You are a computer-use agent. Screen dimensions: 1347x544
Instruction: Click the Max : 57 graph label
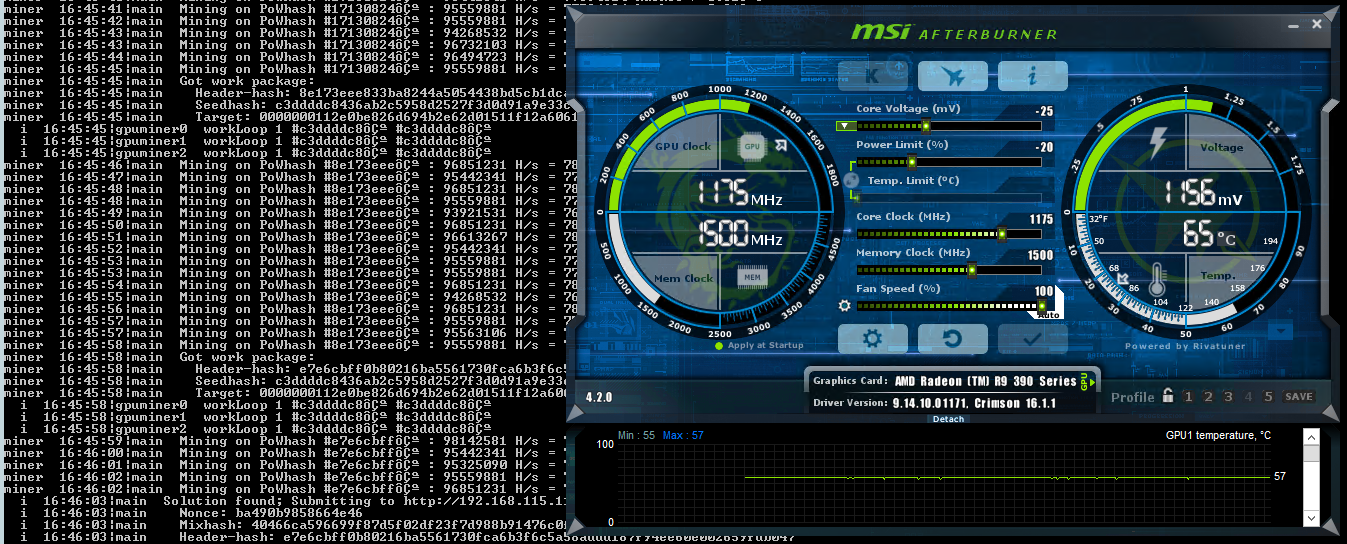pyautogui.click(x=685, y=435)
